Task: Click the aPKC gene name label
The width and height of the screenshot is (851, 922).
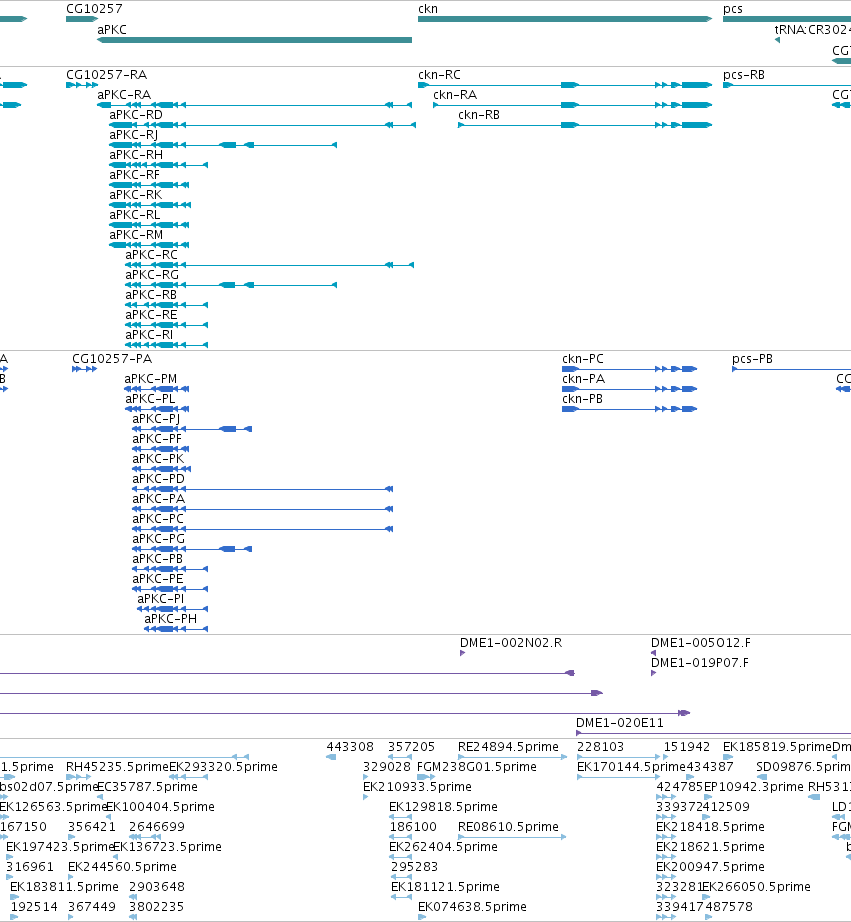Action: (112, 29)
